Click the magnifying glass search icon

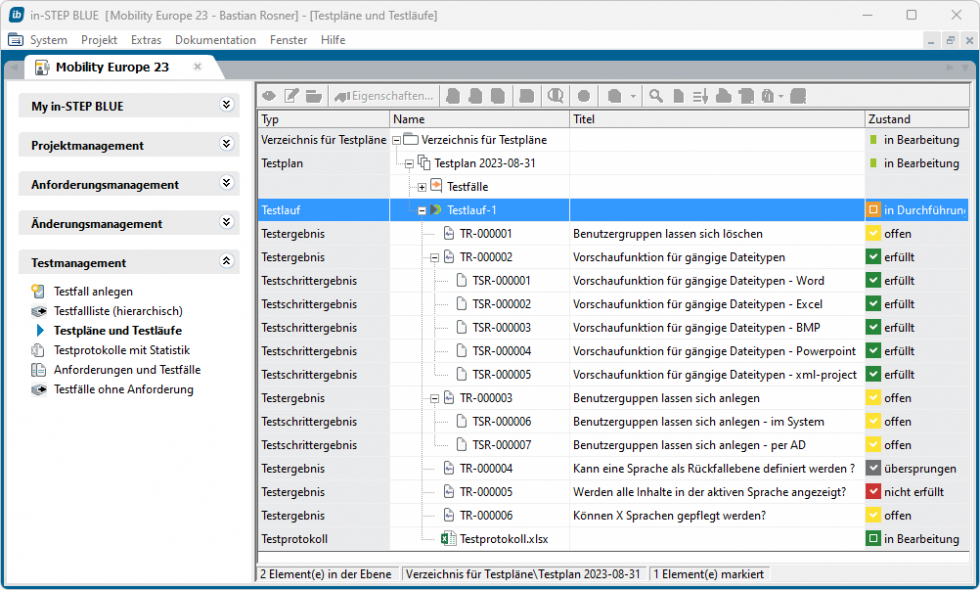[x=655, y=96]
